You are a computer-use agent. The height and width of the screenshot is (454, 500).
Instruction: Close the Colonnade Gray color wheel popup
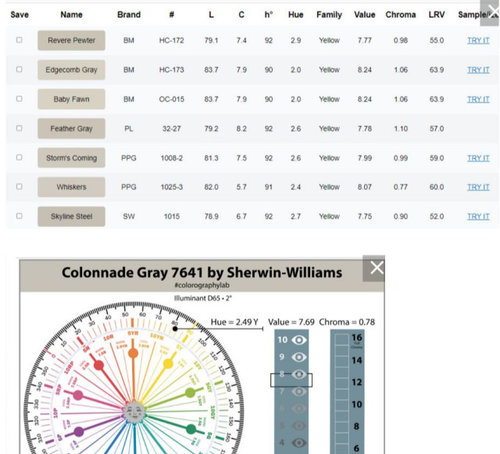coord(374,268)
